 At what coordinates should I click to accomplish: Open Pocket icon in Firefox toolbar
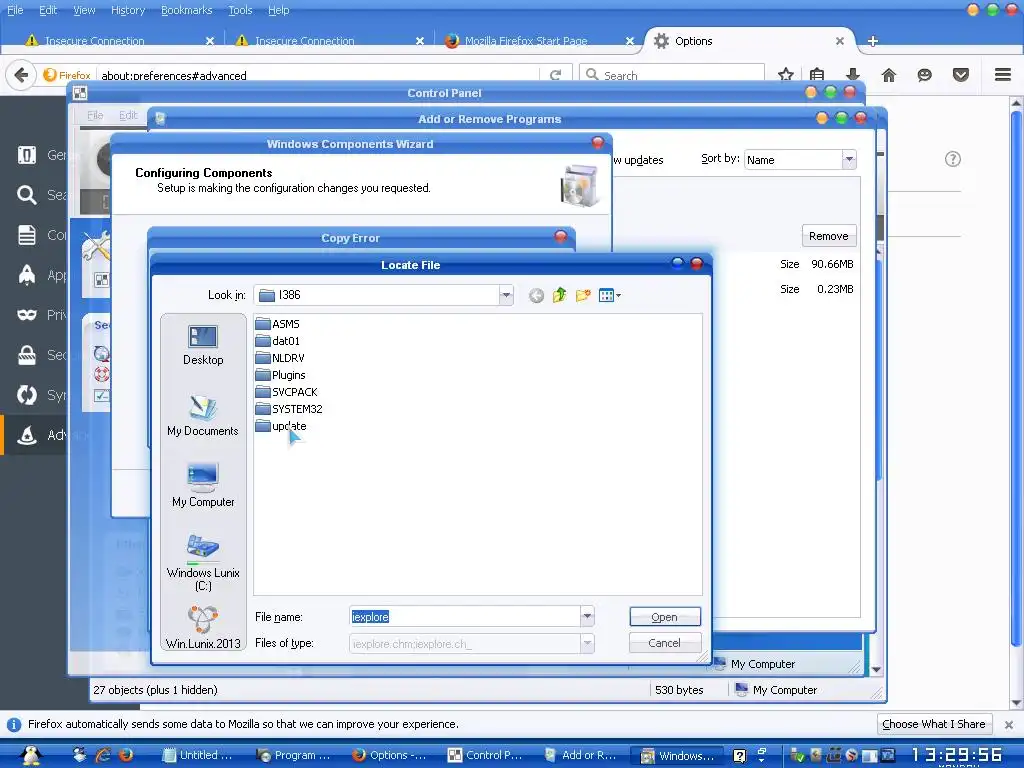click(961, 75)
